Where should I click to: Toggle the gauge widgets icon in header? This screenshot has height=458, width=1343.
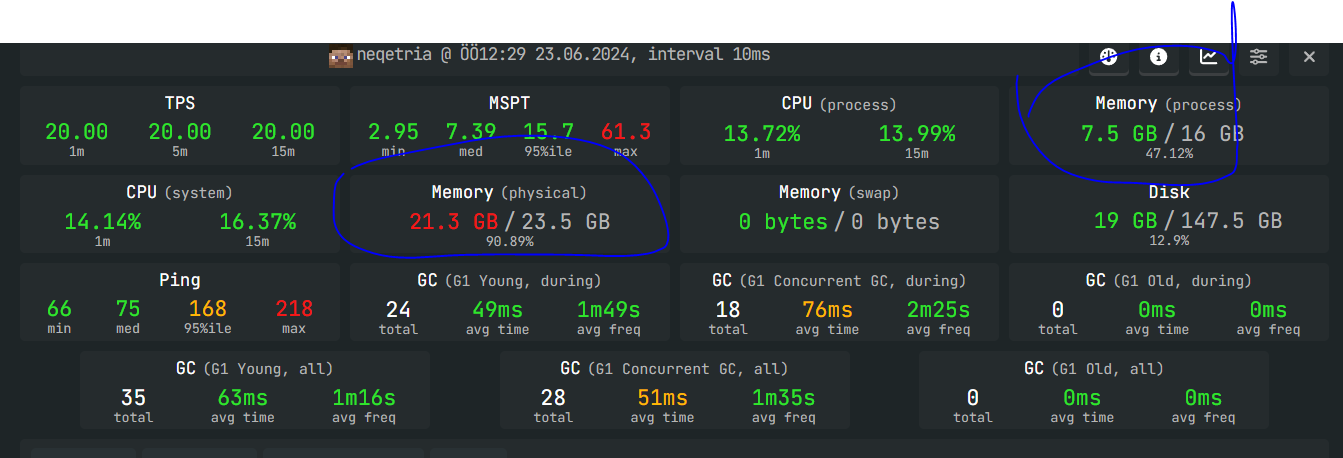(x=1109, y=57)
